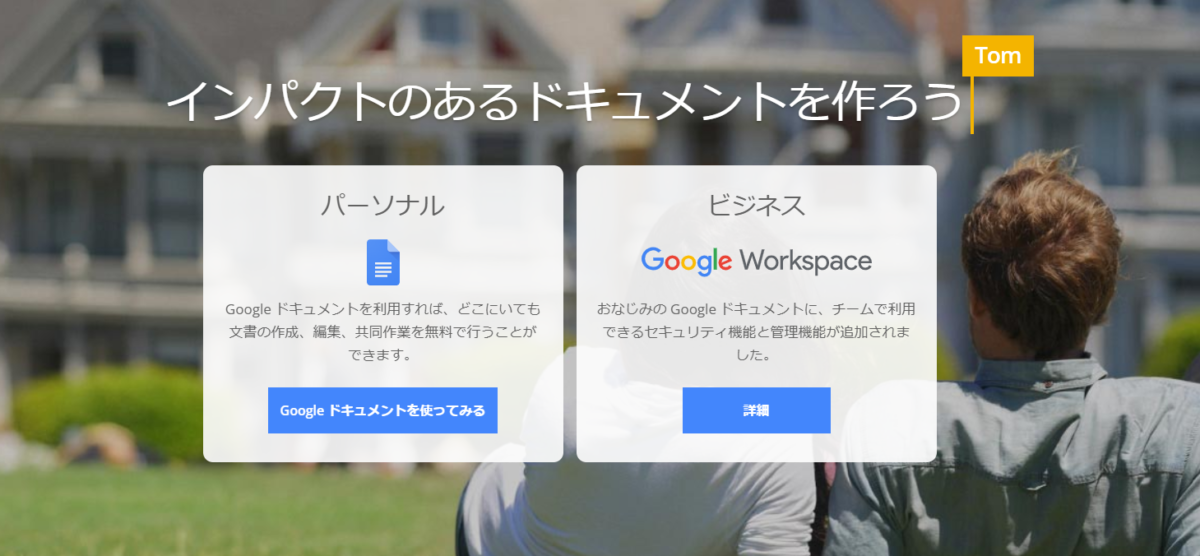Open Google ドキュメントを使ってみる button

pos(383,410)
